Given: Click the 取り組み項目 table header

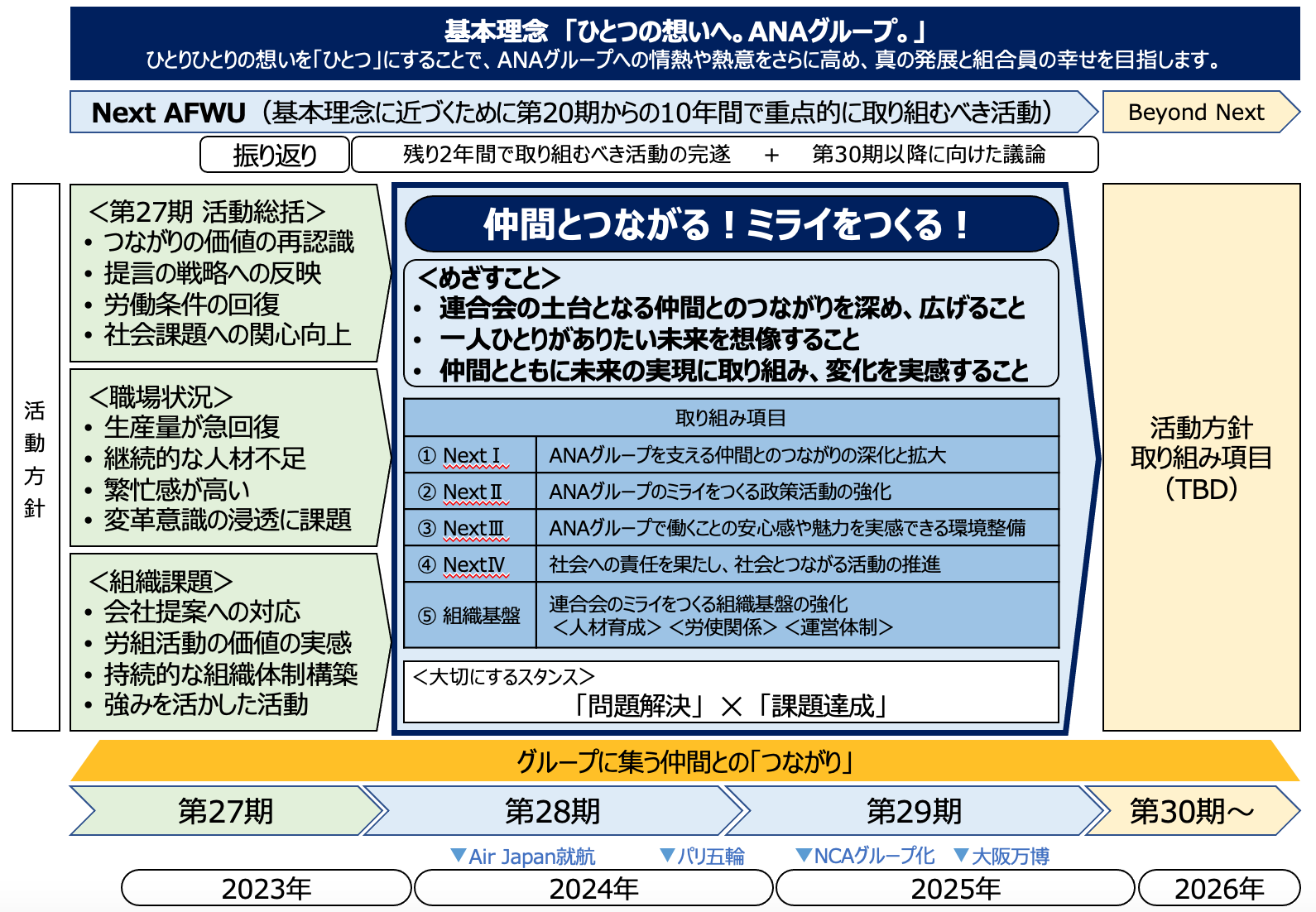Looking at the screenshot, I should pyautogui.click(x=731, y=418).
